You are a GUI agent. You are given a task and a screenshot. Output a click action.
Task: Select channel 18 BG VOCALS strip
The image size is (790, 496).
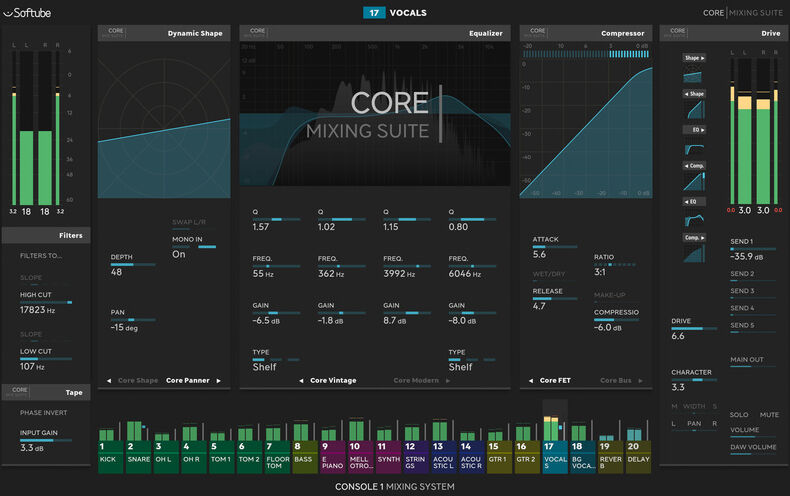click(x=583, y=457)
